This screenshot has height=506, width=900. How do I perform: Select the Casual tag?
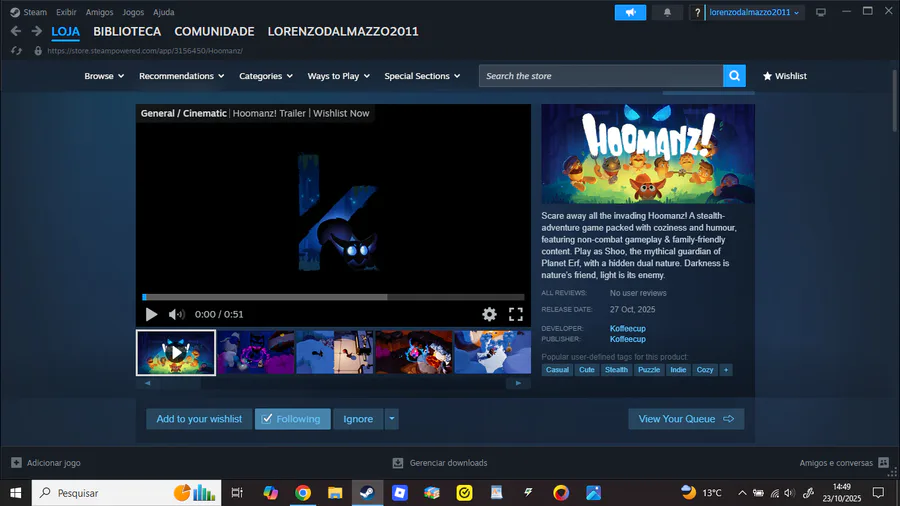(557, 370)
